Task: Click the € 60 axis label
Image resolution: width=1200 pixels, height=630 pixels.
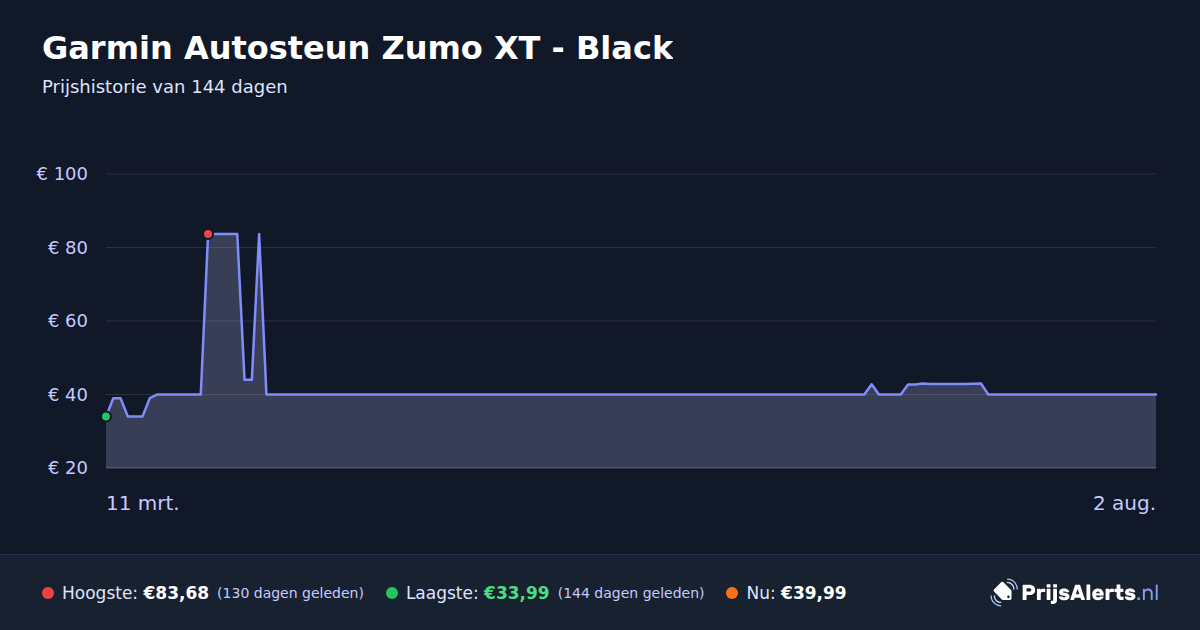Action: point(67,321)
